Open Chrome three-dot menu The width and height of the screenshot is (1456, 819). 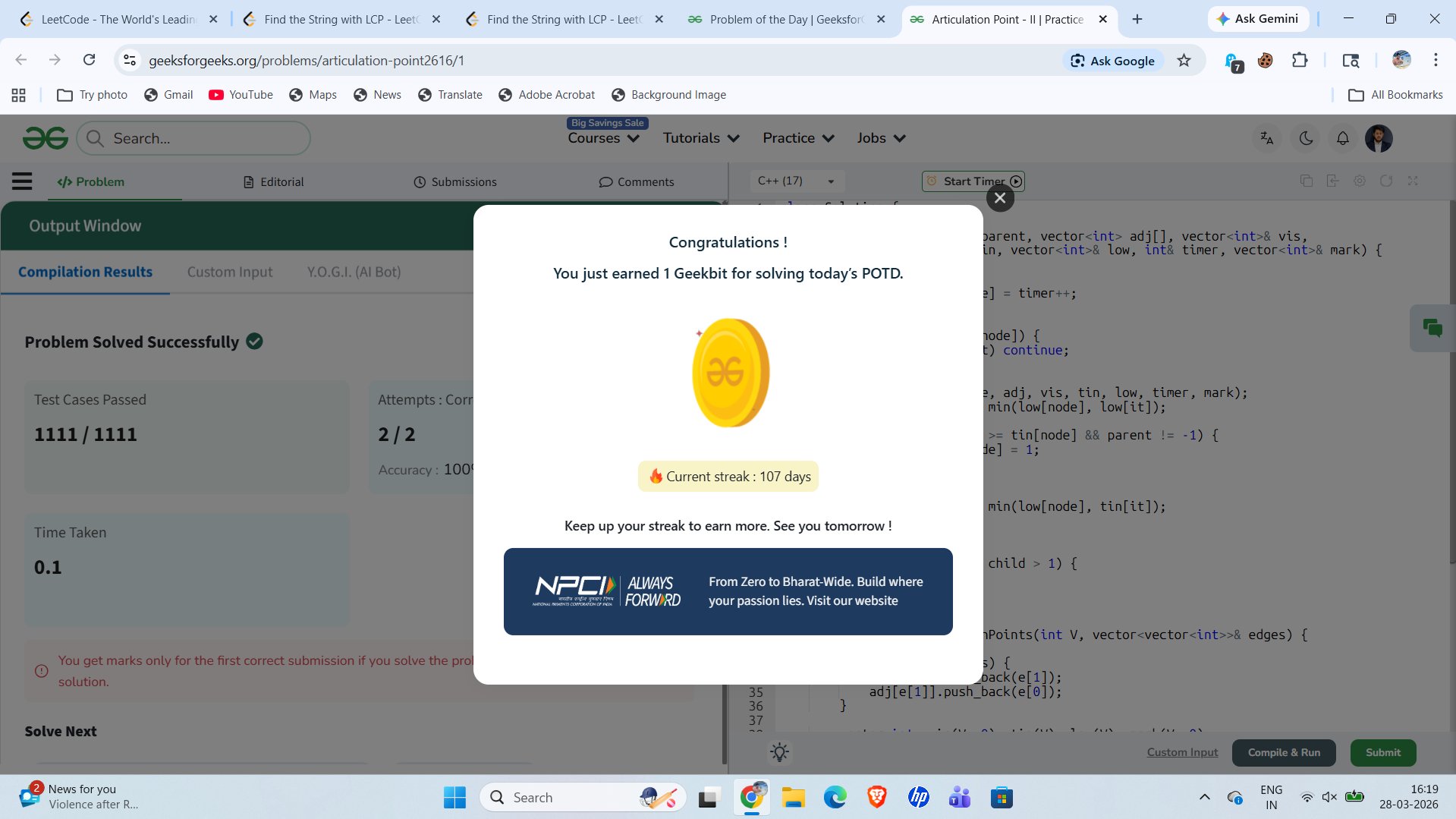click(1436, 60)
